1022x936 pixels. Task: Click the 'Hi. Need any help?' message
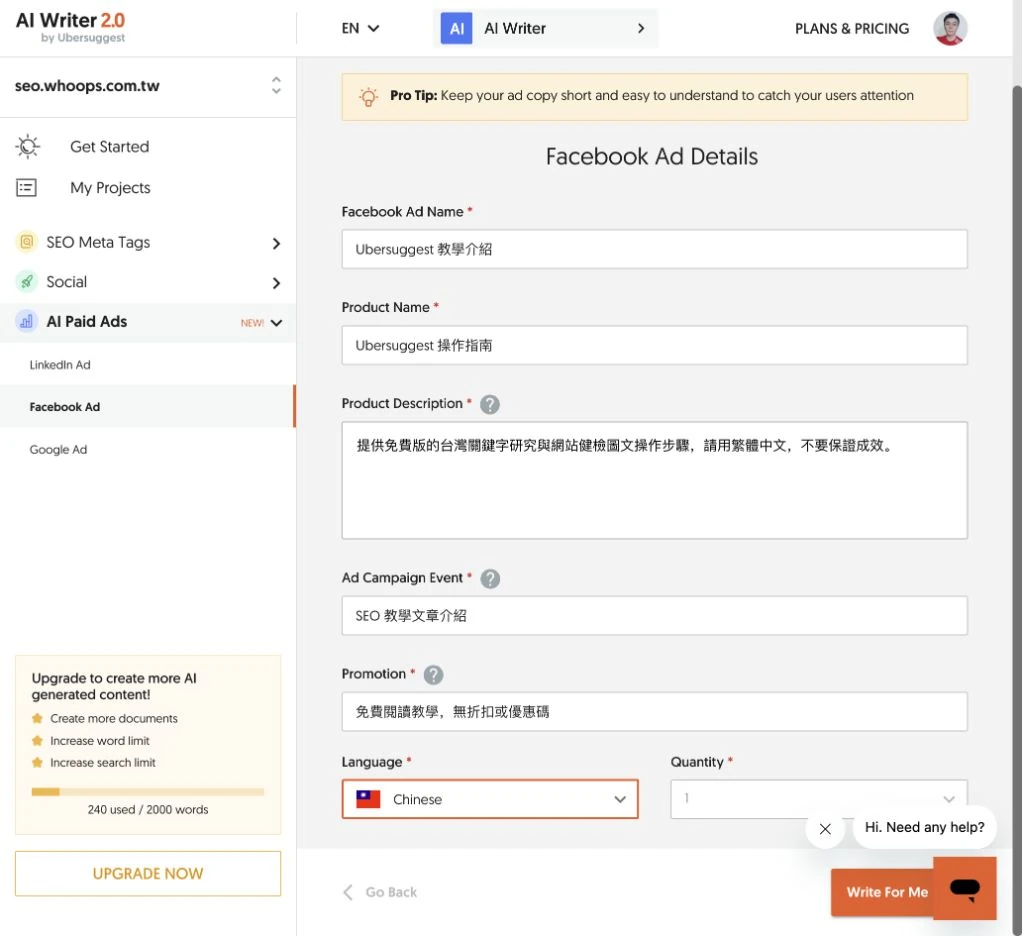click(x=924, y=827)
